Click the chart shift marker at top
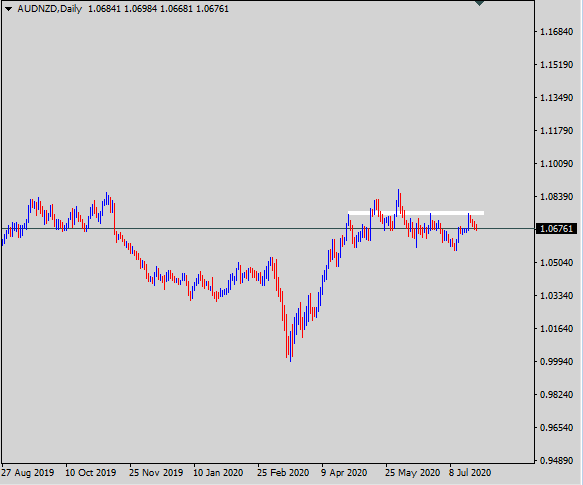583x485 pixels. click(x=480, y=3)
